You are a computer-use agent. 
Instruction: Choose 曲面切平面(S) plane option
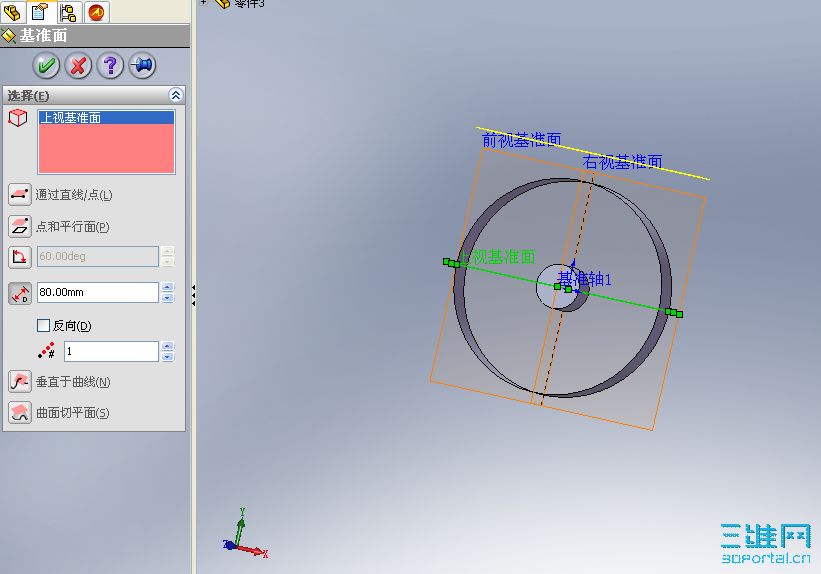point(20,413)
